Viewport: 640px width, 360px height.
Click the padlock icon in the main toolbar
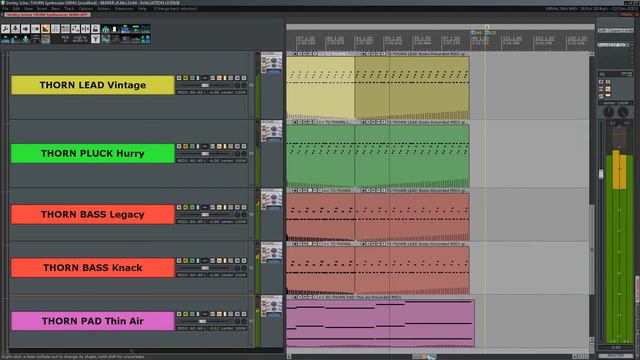(x=96, y=29)
